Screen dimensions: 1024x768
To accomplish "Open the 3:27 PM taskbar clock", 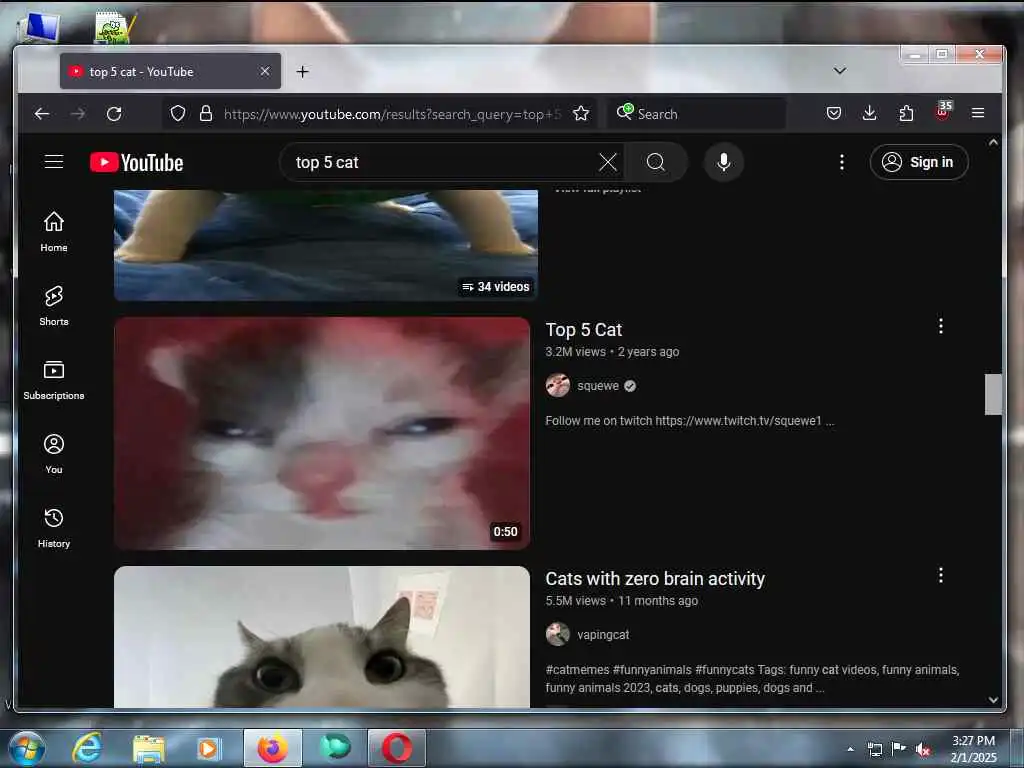I will click(x=974, y=749).
